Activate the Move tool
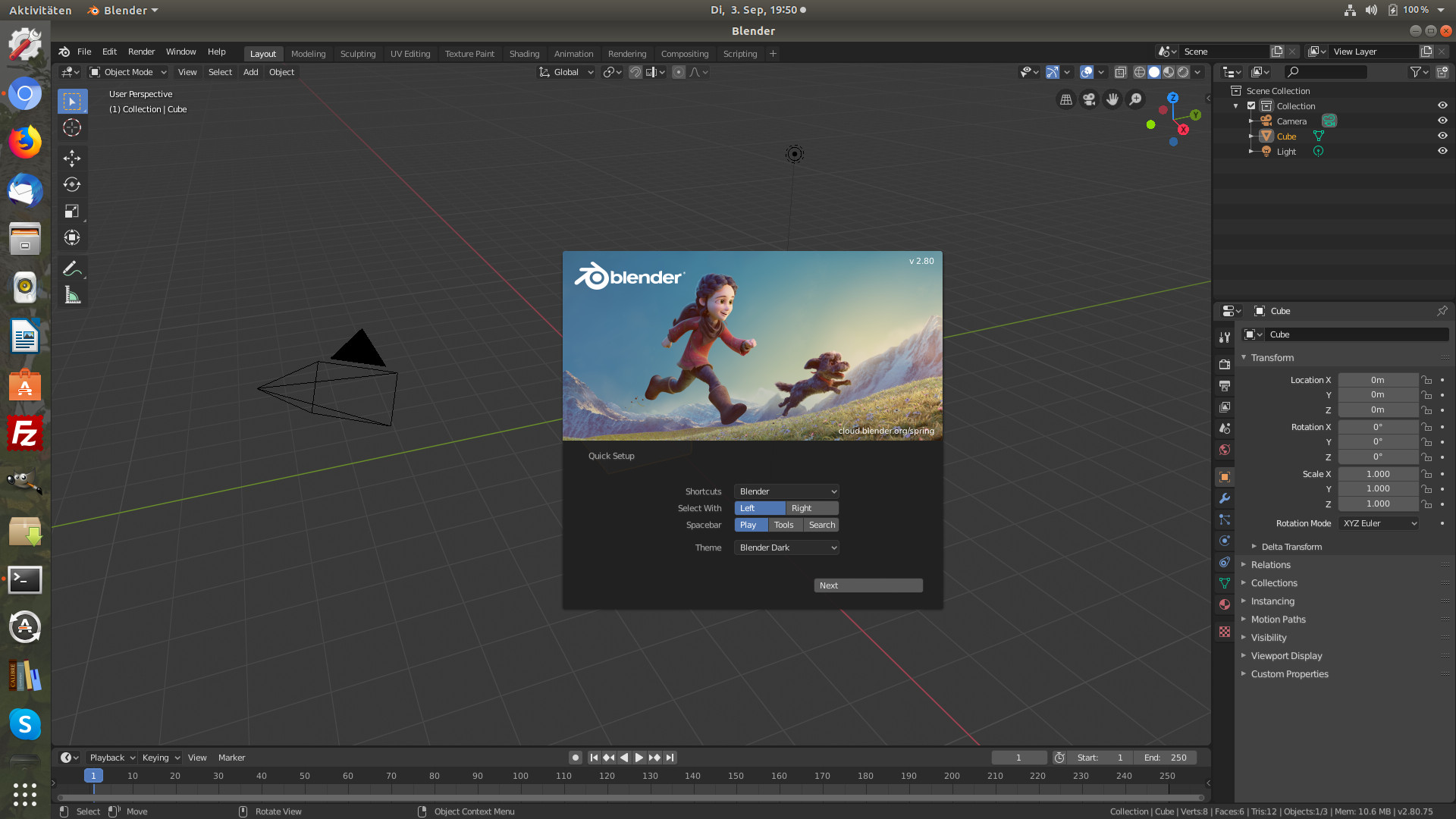This screenshot has height=819, width=1456. click(x=72, y=158)
